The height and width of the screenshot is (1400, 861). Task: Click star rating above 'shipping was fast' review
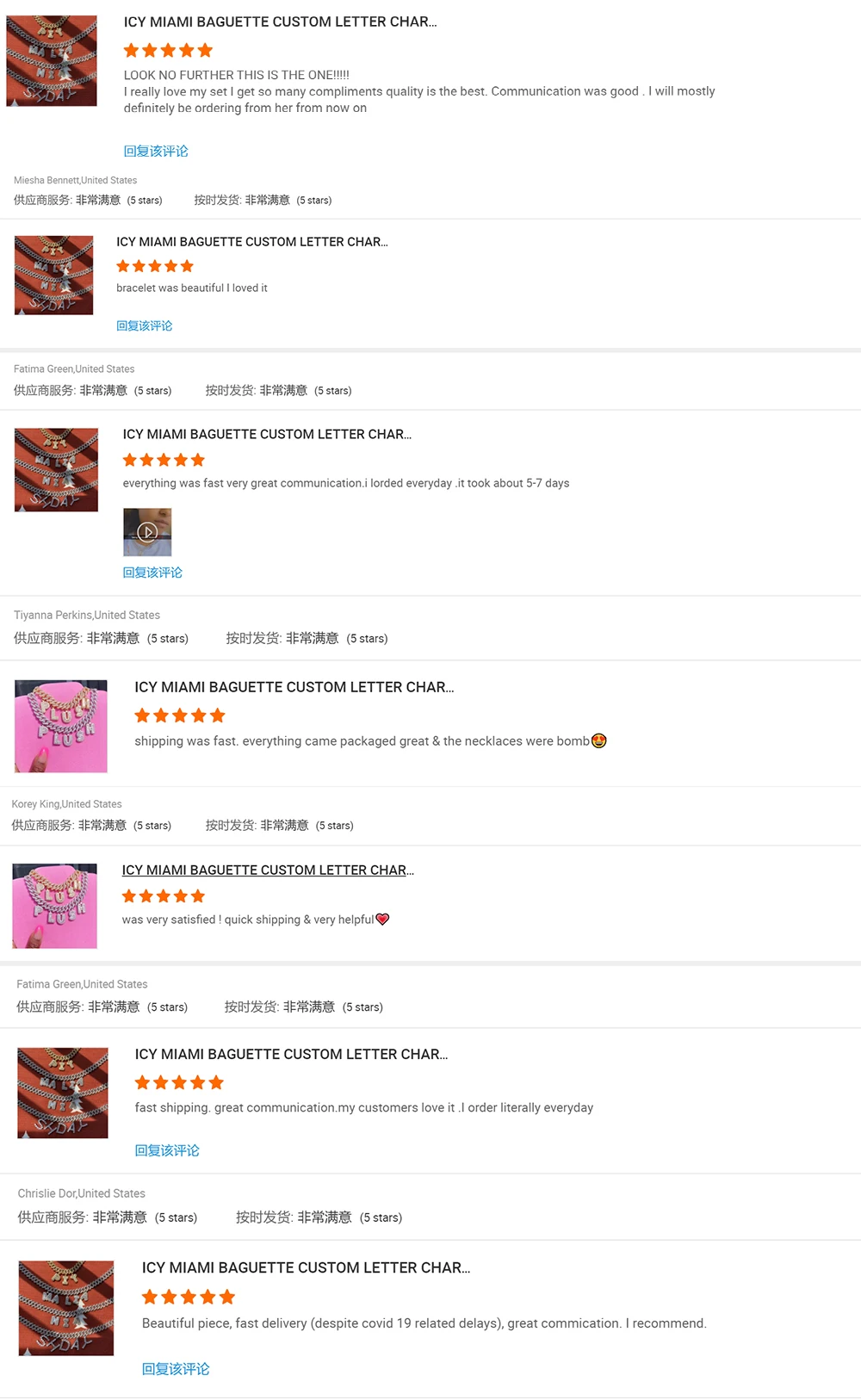[x=180, y=715]
